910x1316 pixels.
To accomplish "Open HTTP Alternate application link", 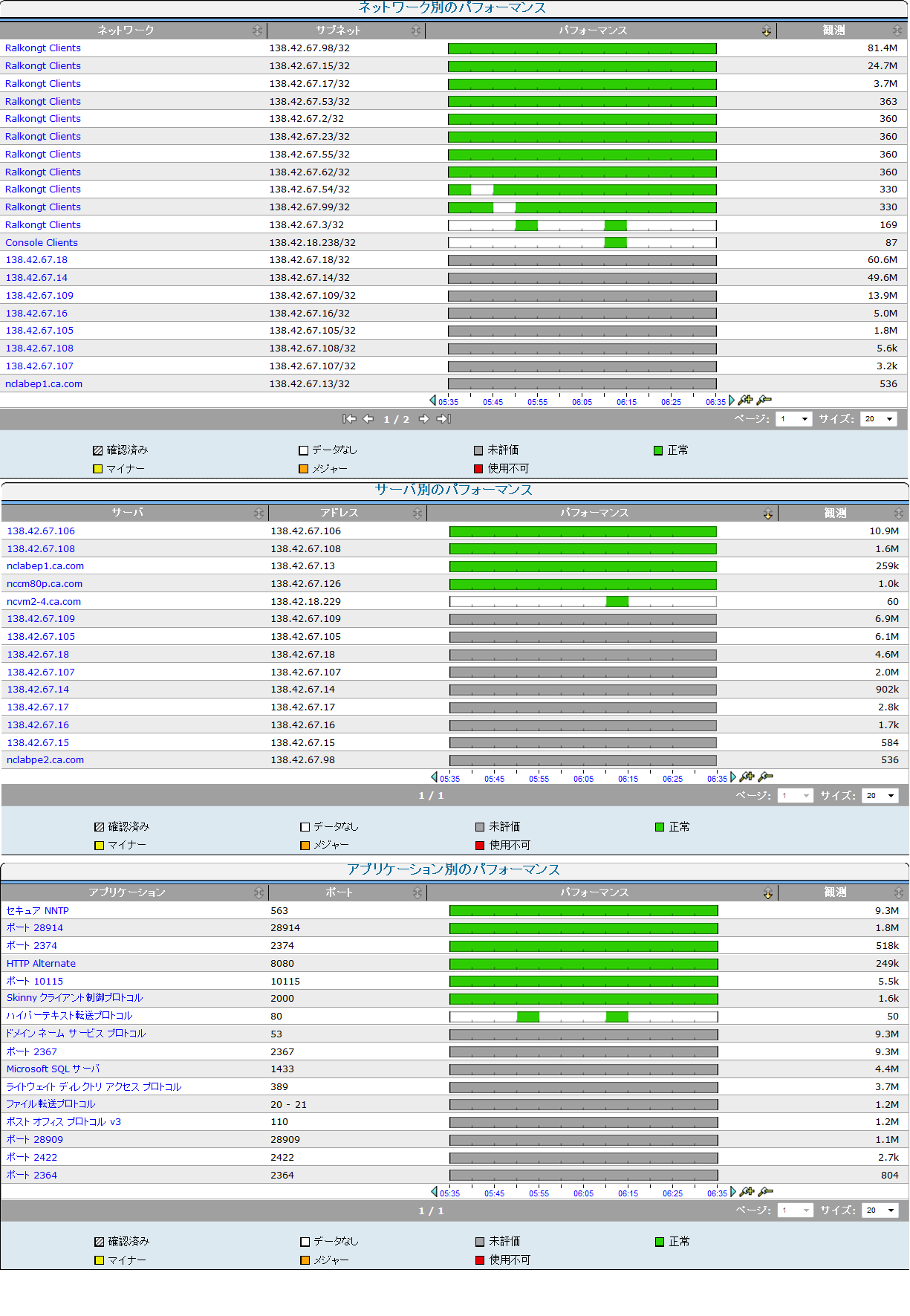I will coord(41,964).
